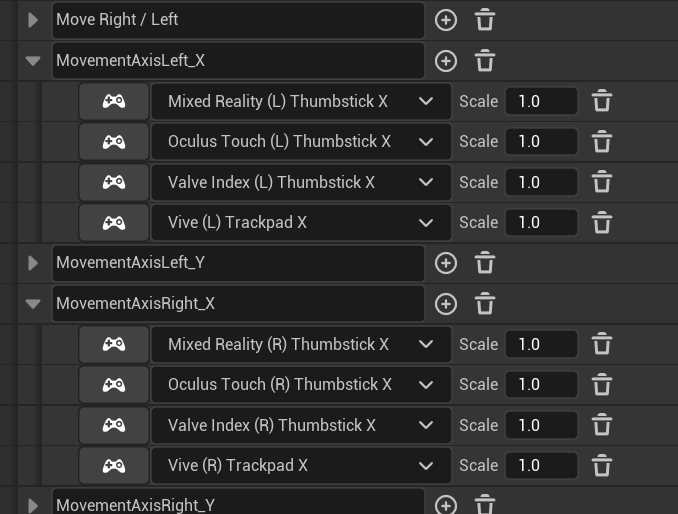Expand the Move Right / Left mapping

(x=33, y=20)
